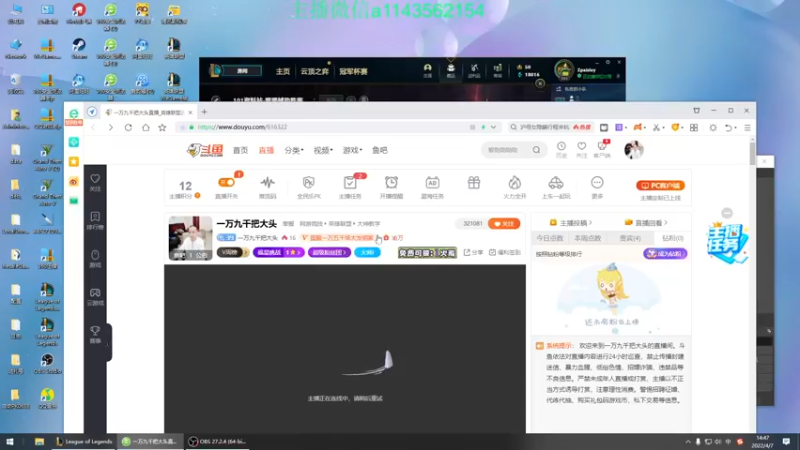Open the 主播任务 checklist icon

350,183
